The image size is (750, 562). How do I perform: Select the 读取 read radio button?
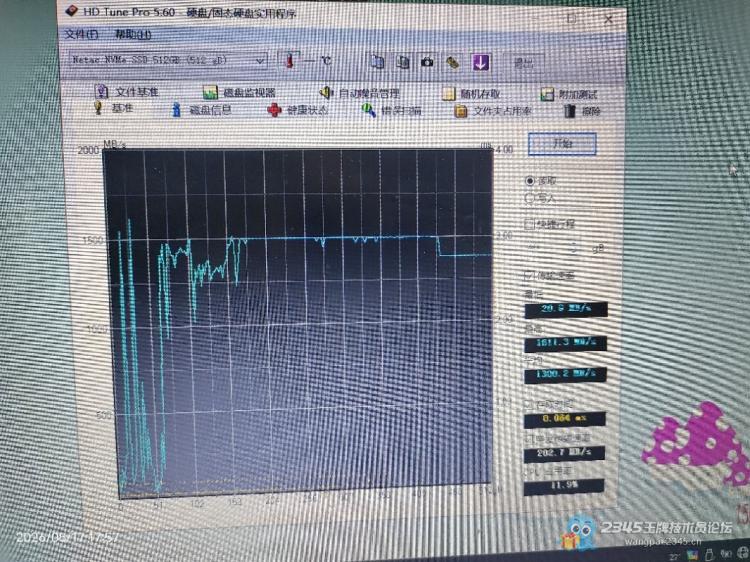point(529,181)
